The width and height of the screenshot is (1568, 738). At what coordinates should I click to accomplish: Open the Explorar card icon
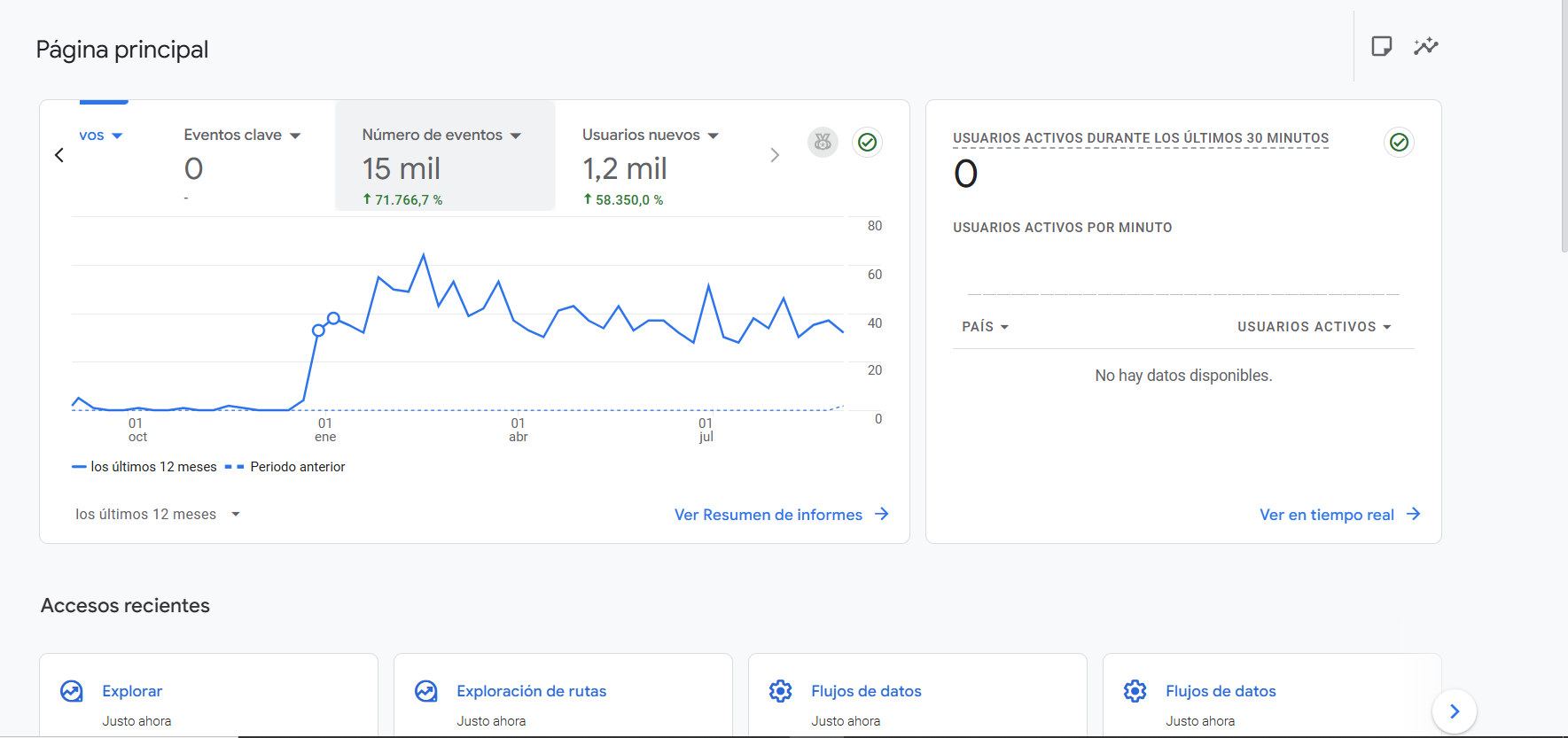click(x=72, y=691)
